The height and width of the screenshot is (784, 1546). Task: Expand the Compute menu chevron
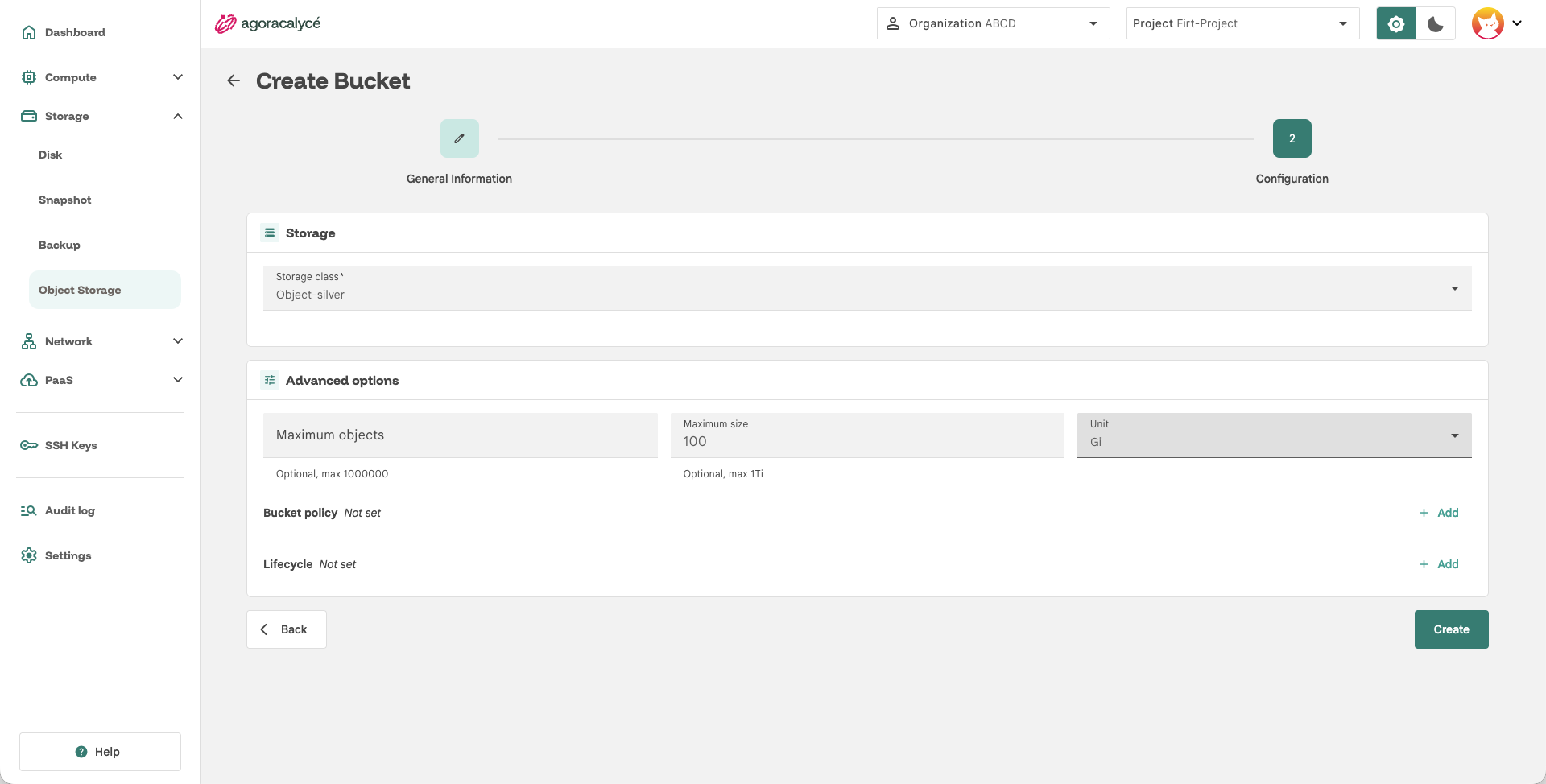point(178,77)
